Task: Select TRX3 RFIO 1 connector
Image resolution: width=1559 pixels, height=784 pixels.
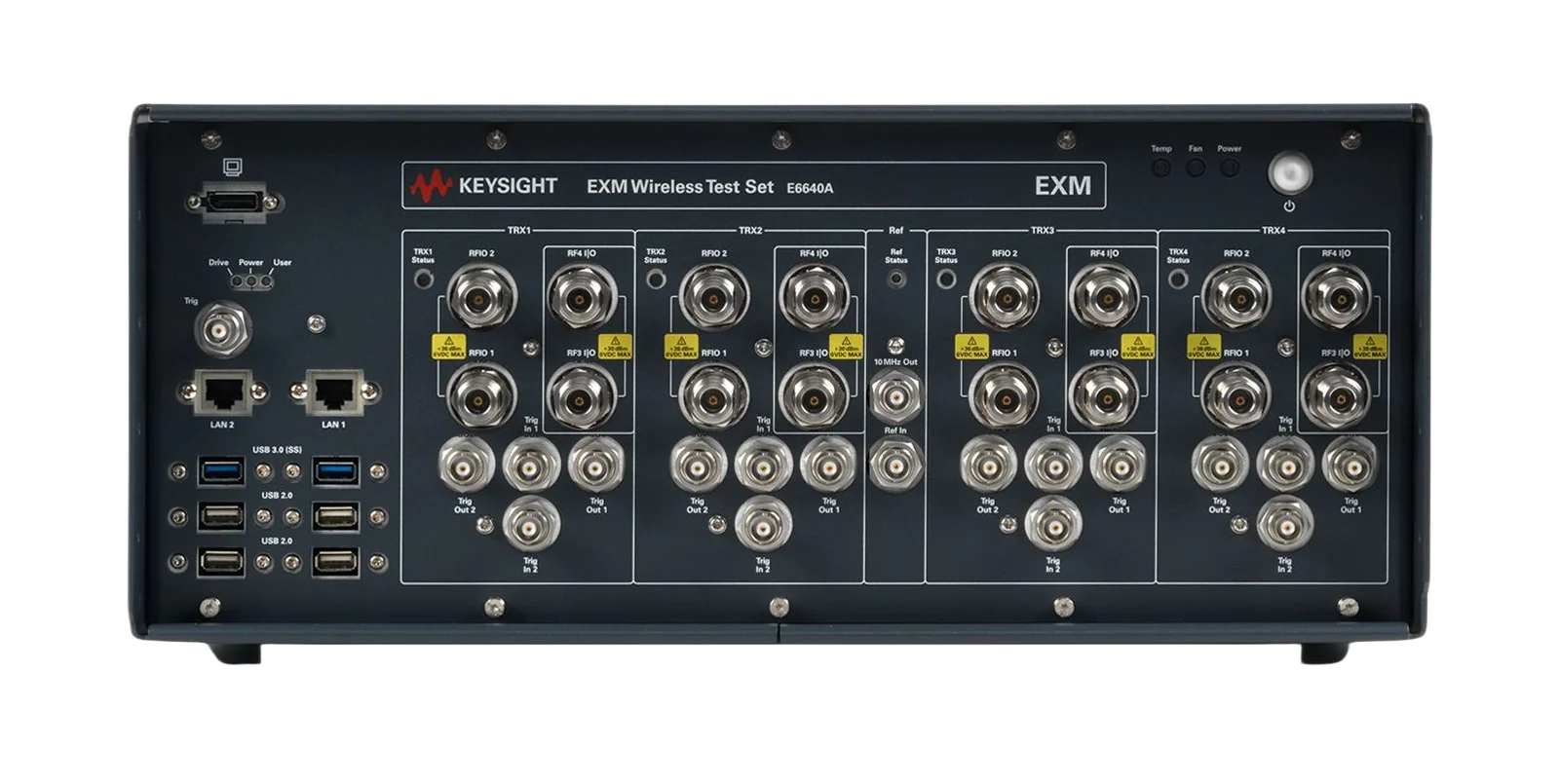Action: coord(1003,397)
